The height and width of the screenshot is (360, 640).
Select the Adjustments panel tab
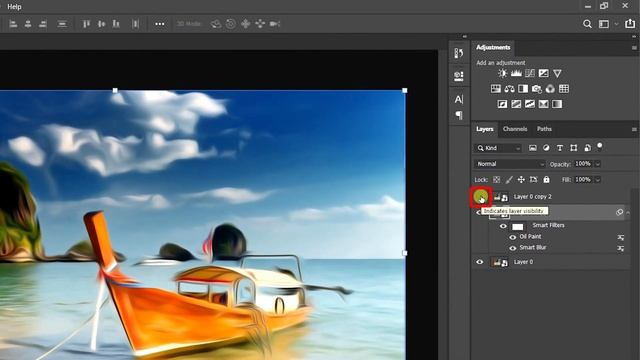click(x=493, y=47)
